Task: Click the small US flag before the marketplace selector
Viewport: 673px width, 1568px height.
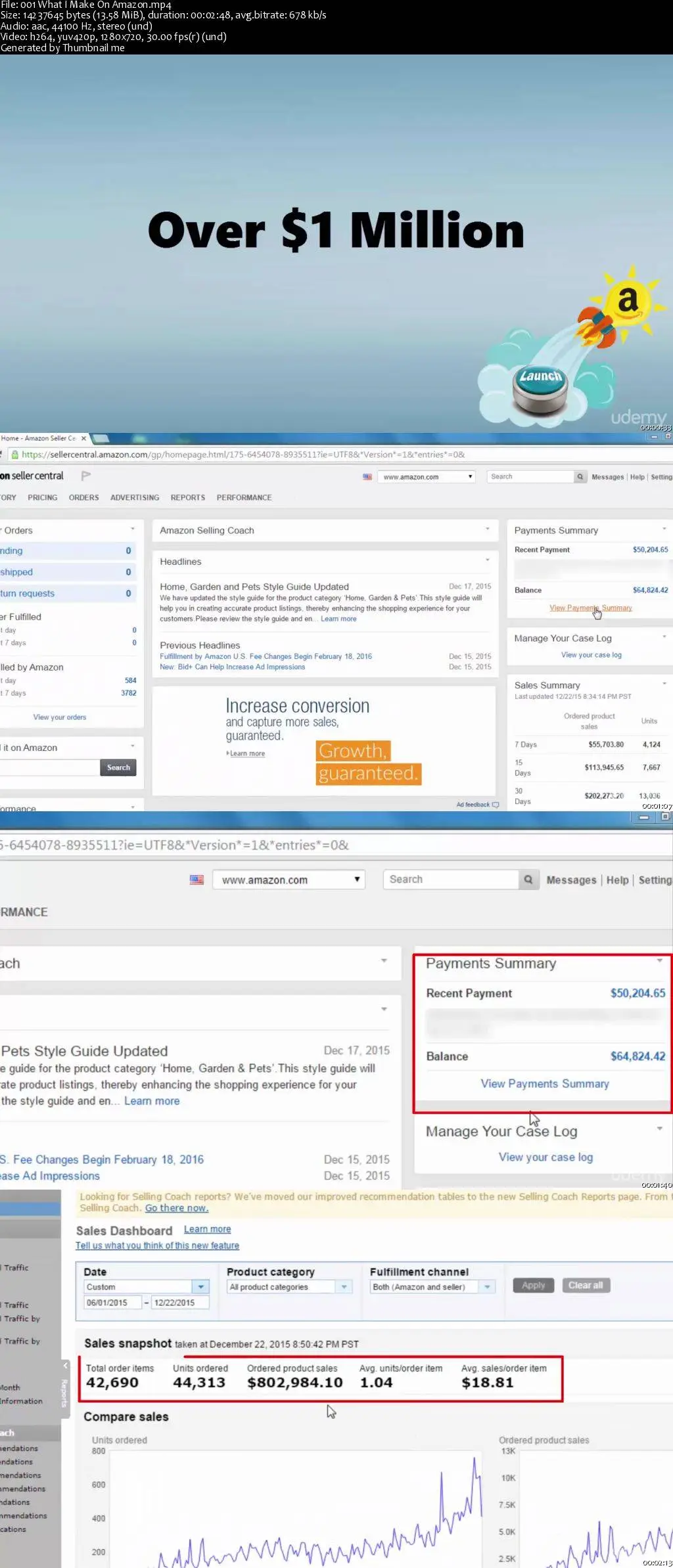Action: coord(367,477)
